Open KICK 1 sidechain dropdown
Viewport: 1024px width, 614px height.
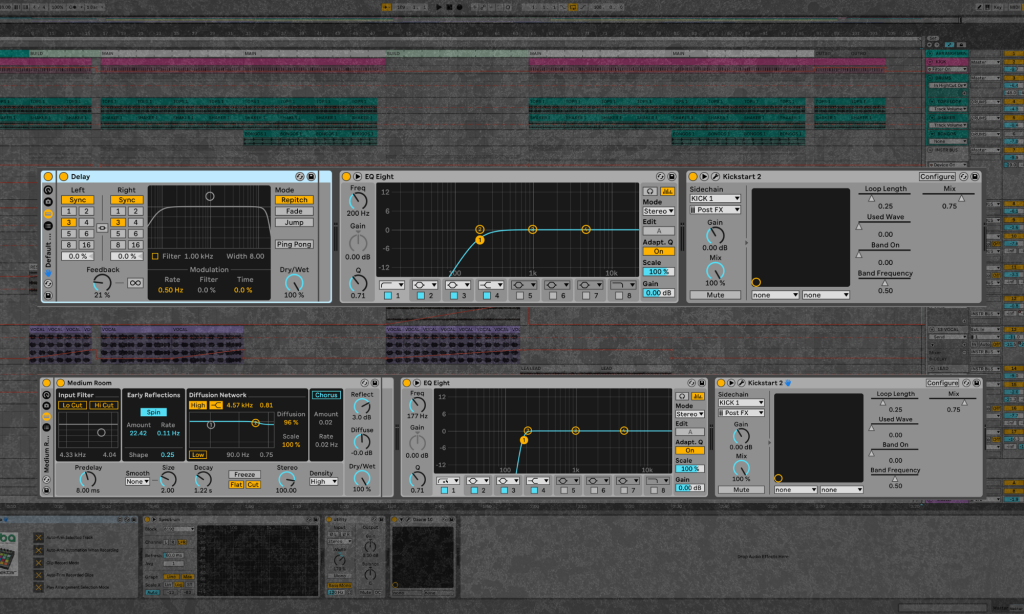[x=715, y=199]
